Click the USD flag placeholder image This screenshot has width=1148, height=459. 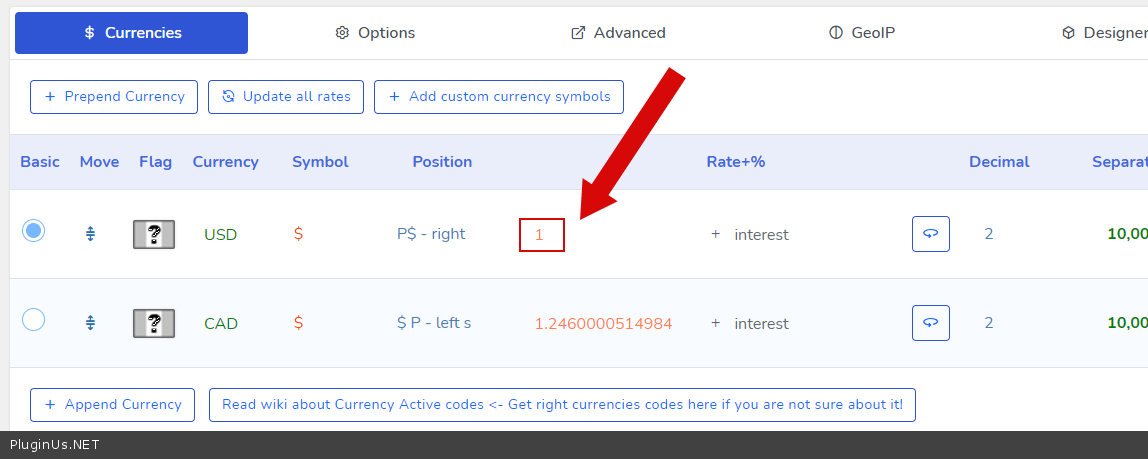[x=154, y=234]
